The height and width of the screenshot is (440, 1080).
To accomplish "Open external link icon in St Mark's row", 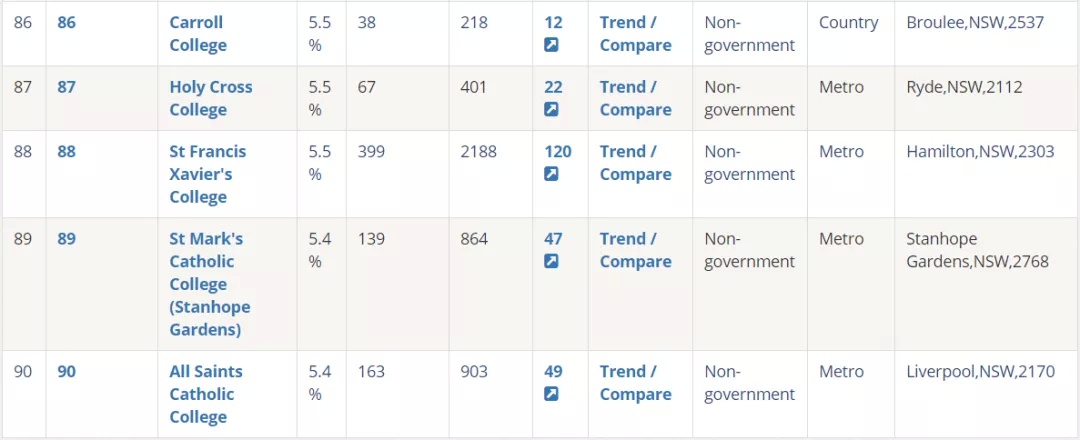I will (x=551, y=262).
